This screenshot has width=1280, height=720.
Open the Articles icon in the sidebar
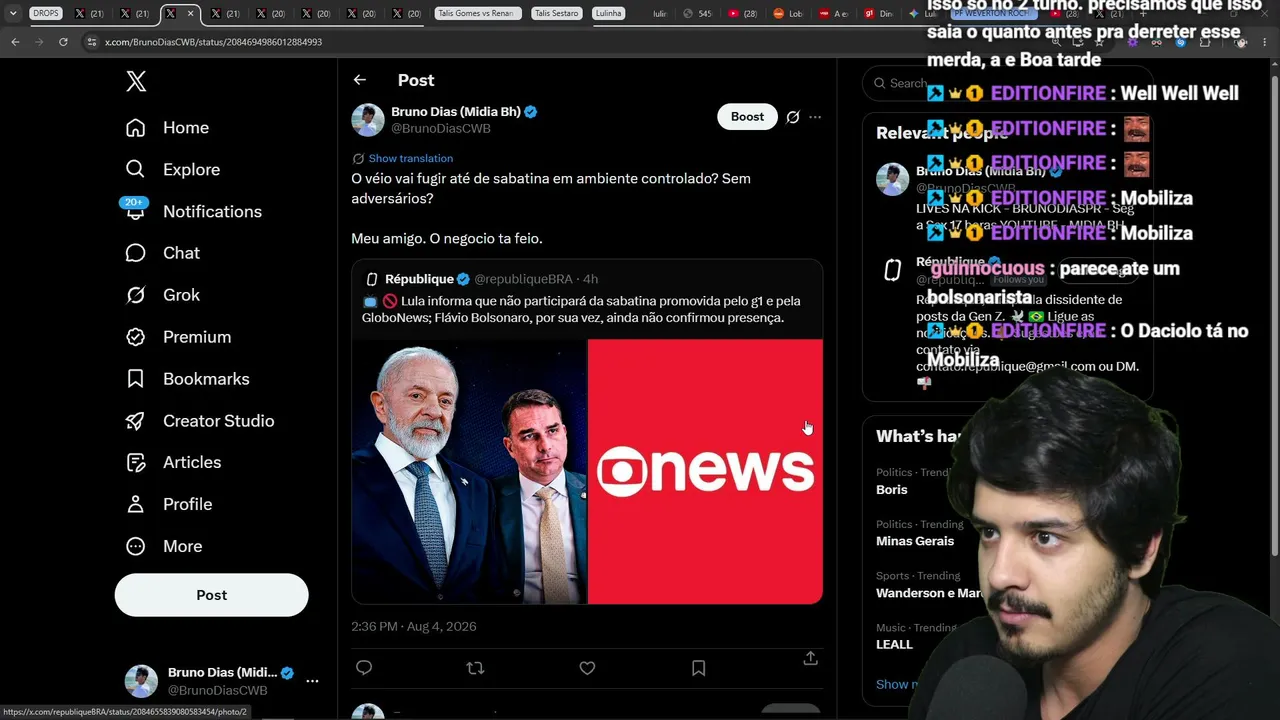[x=136, y=462]
